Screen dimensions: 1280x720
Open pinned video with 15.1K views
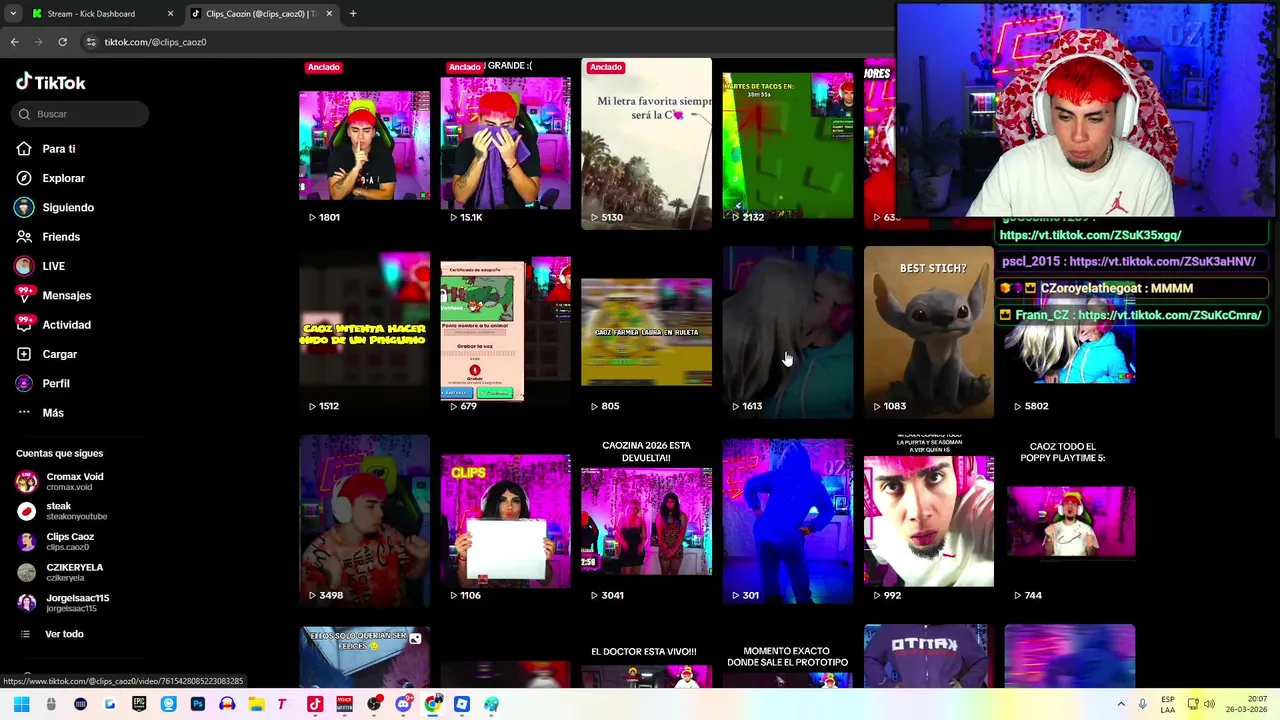505,143
